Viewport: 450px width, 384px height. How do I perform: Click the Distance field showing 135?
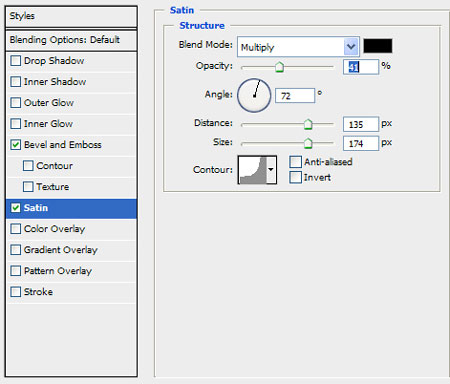[x=361, y=124]
